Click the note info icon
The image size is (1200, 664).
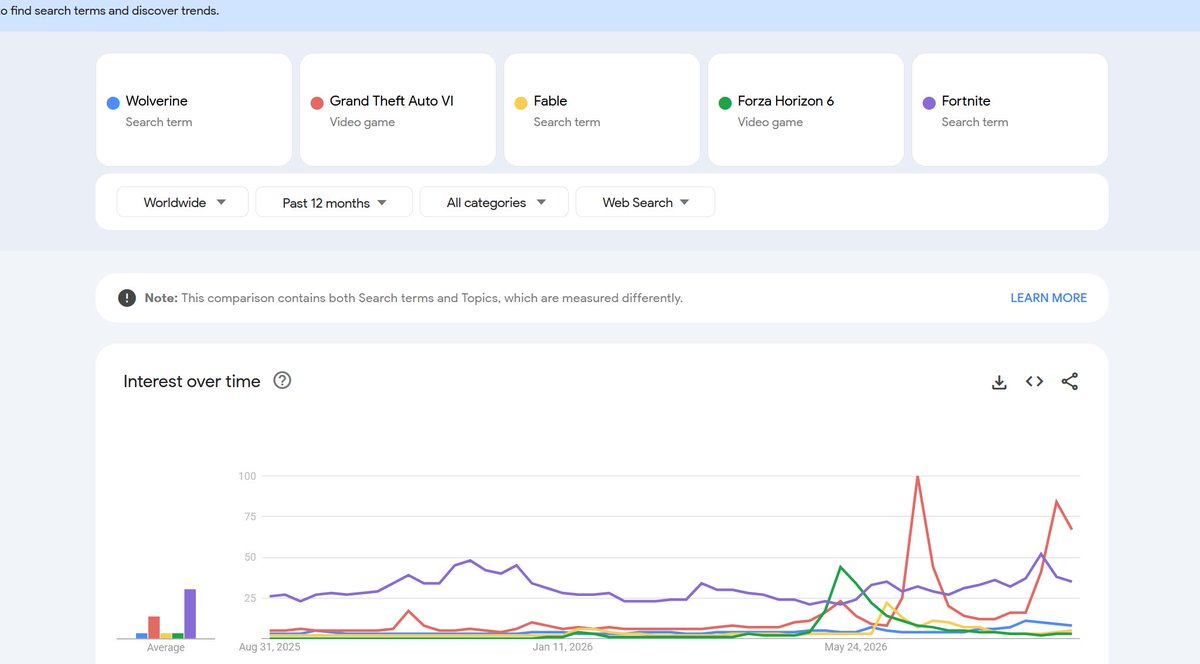[127, 298]
